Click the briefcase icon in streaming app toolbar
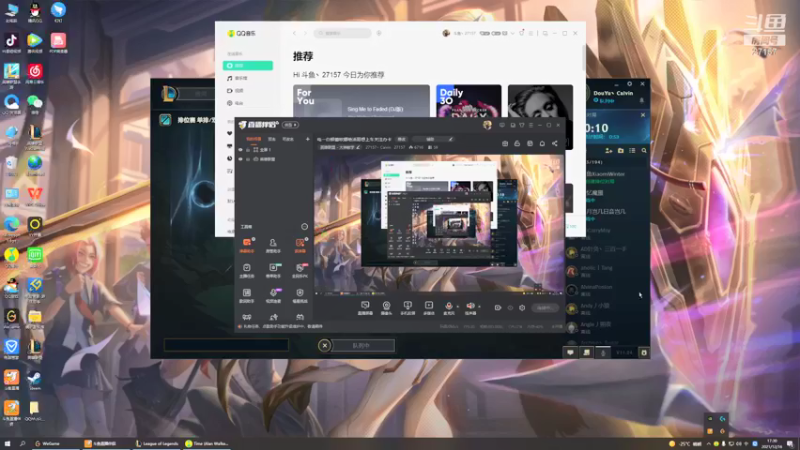This screenshot has height=450, width=800. [x=505, y=143]
